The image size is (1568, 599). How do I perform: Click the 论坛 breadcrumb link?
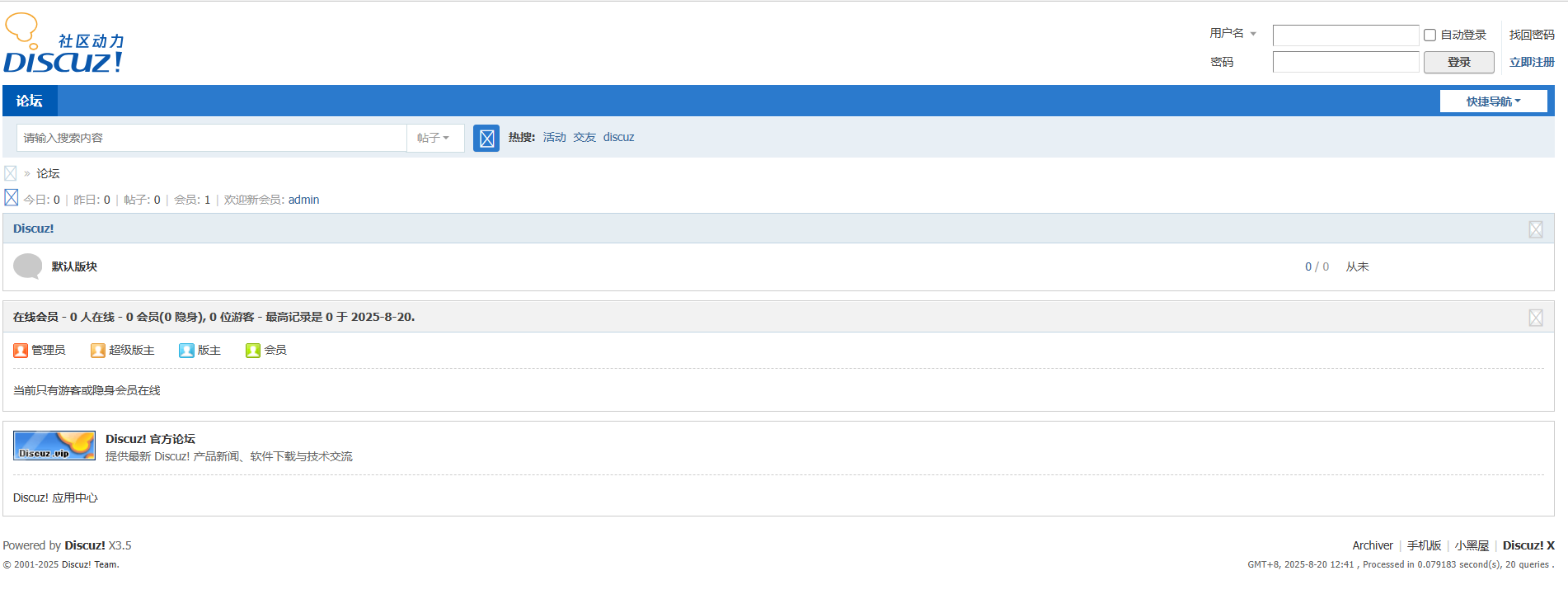click(48, 173)
